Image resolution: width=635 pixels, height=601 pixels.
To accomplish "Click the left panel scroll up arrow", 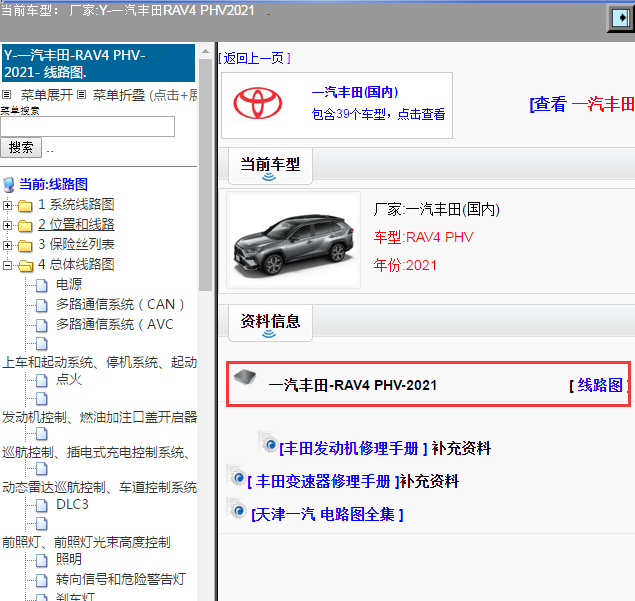I will point(205,51).
